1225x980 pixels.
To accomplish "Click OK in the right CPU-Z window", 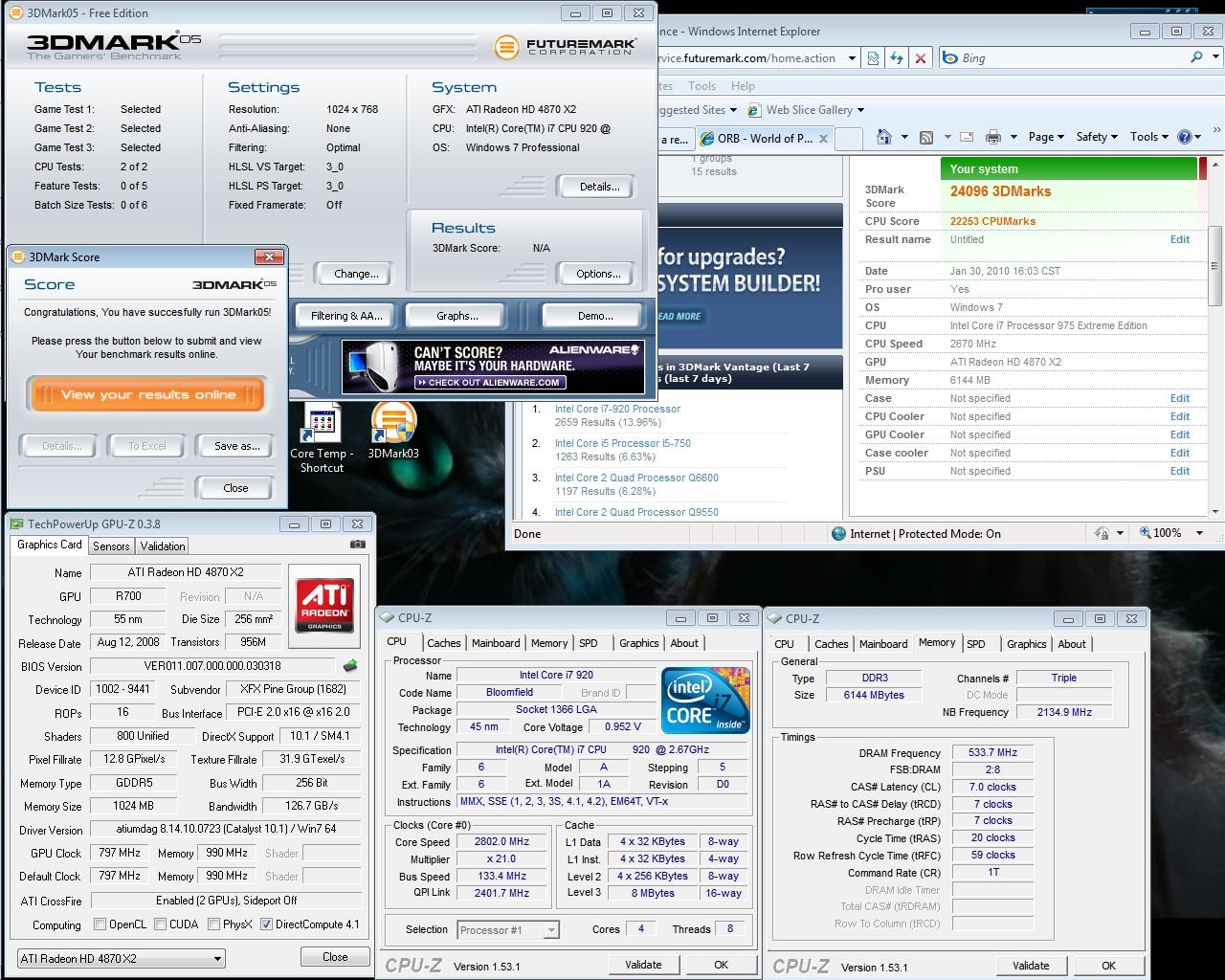I will (x=1108, y=966).
